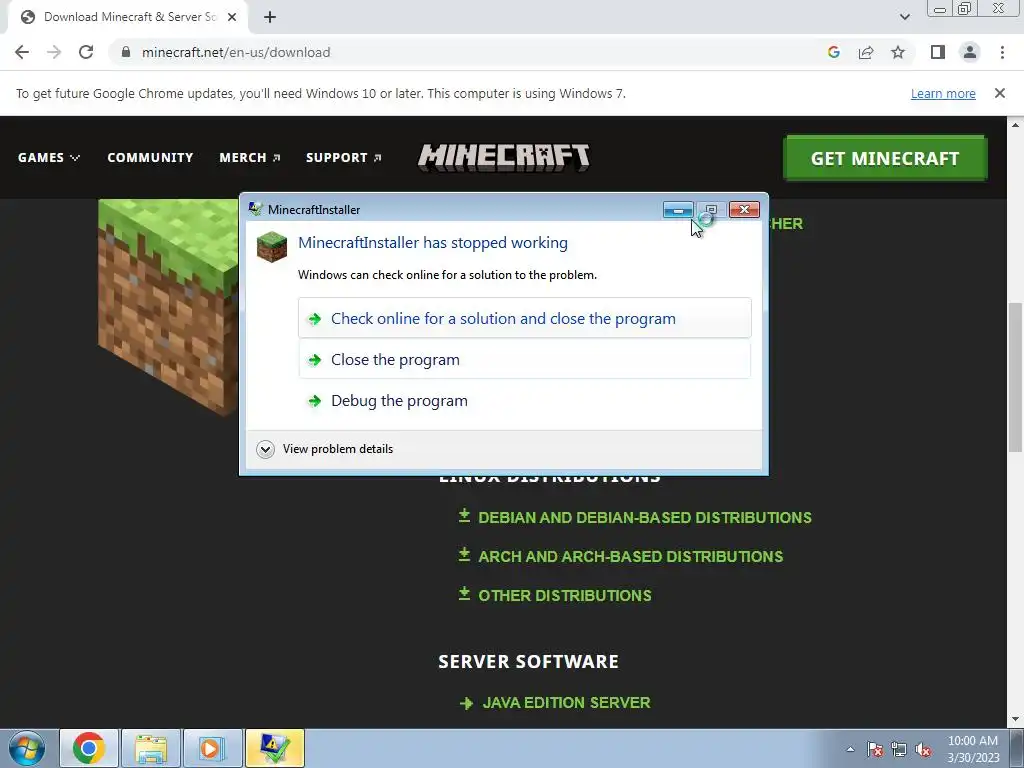
Task: Open the Chrome profile avatar
Action: [x=970, y=52]
